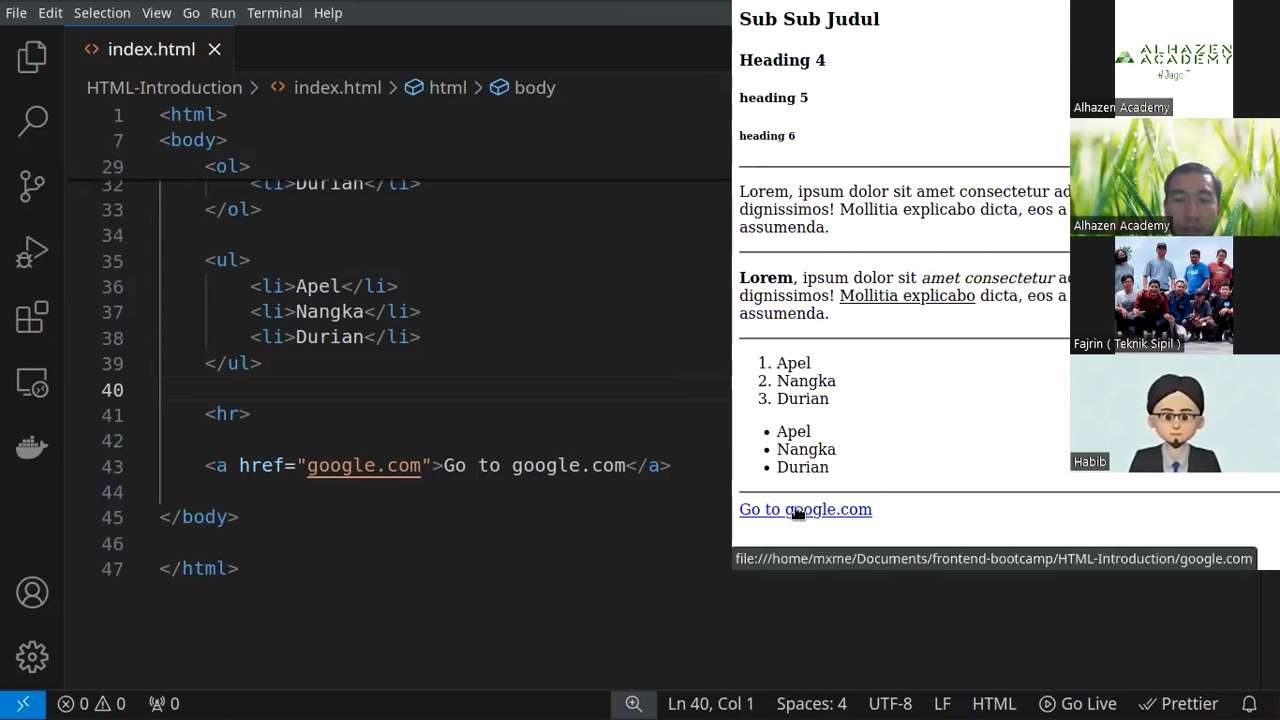Open the Accounts menu icon

pos(32,593)
